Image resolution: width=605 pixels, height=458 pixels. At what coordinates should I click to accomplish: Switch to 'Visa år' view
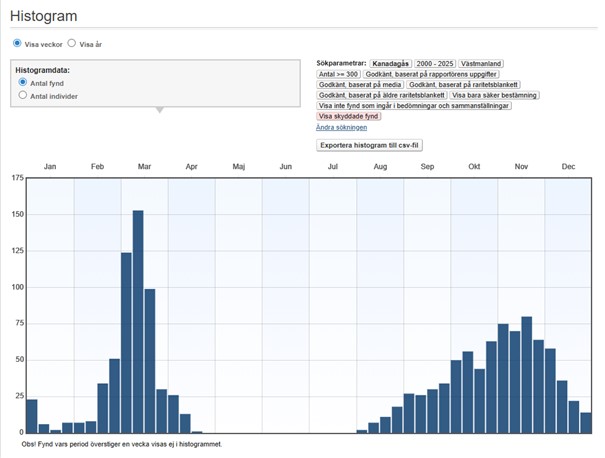(x=71, y=43)
